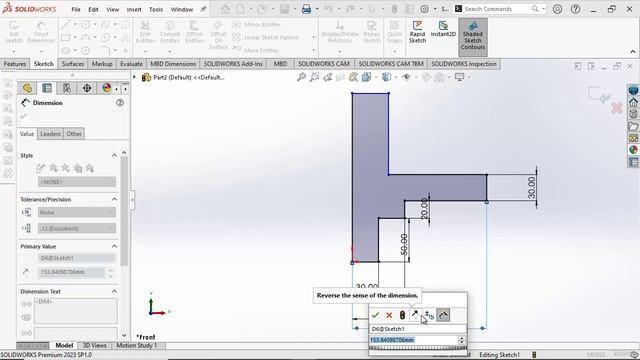Image resolution: width=640 pixels, height=360 pixels.
Task: Accept the dimension with green checkmark
Action: (376, 315)
